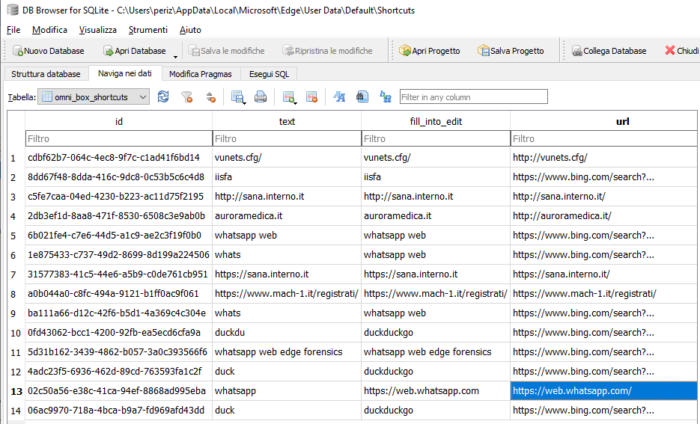The image size is (700, 424).
Task: Click Ripristina le modifiche button
Action: pyautogui.click(x=327, y=51)
